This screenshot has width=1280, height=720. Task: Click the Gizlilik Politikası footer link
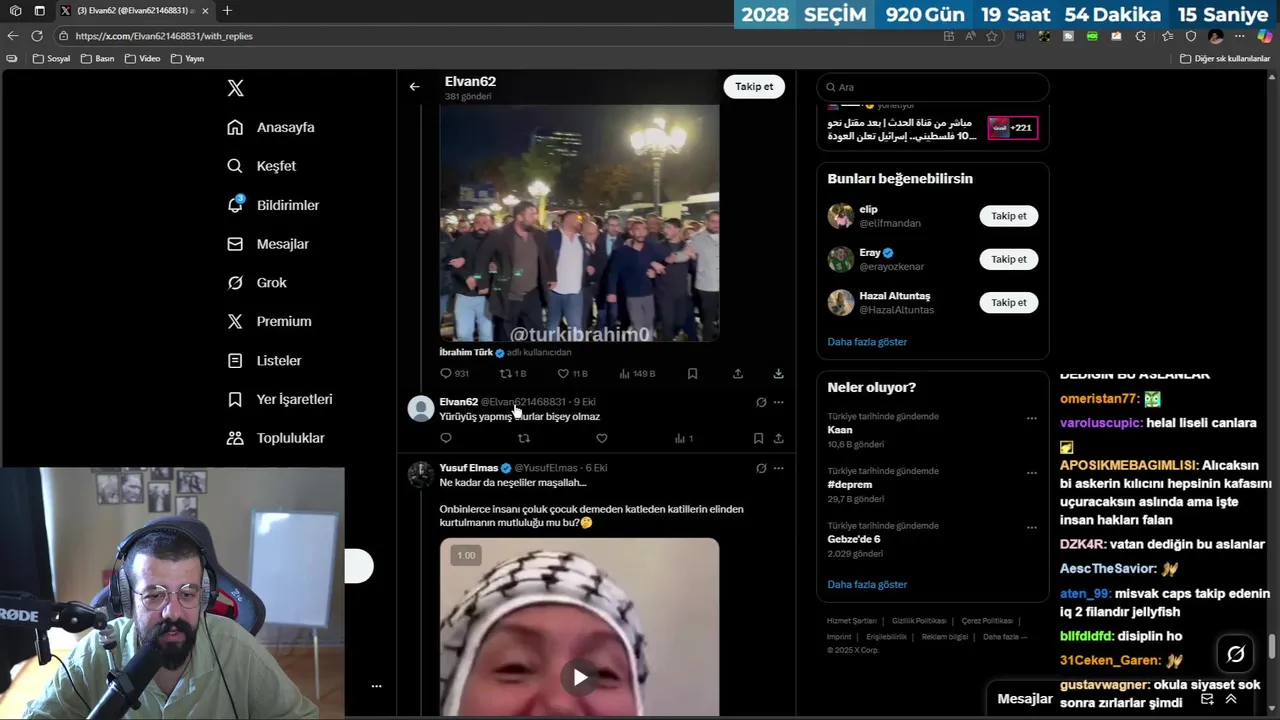click(919, 621)
